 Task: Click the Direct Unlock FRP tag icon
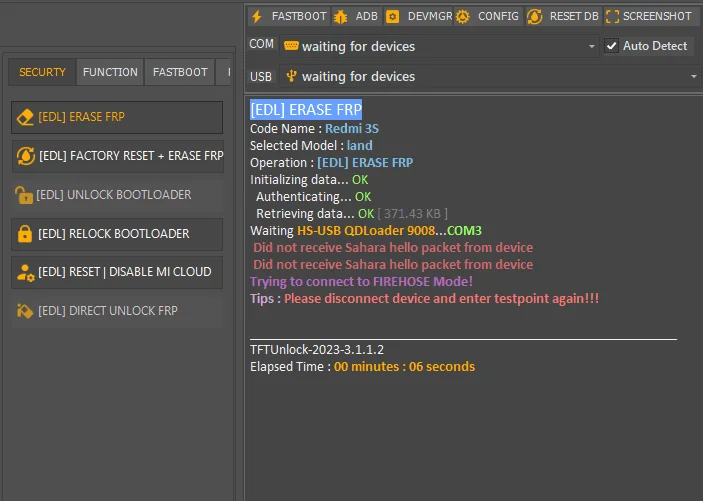coord(25,310)
